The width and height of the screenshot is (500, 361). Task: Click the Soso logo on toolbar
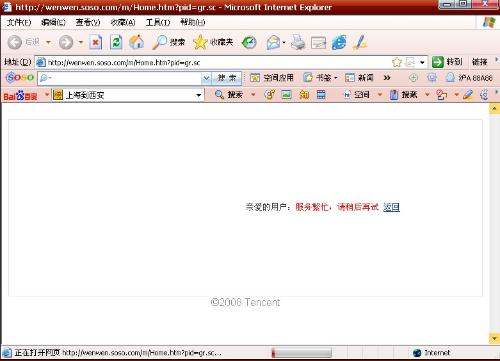point(20,78)
